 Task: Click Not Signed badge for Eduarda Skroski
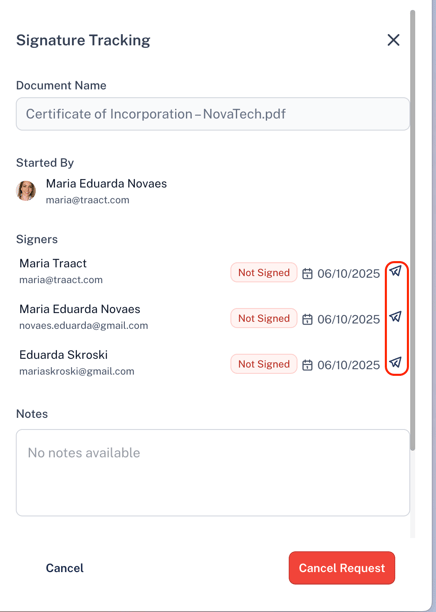[x=264, y=364]
